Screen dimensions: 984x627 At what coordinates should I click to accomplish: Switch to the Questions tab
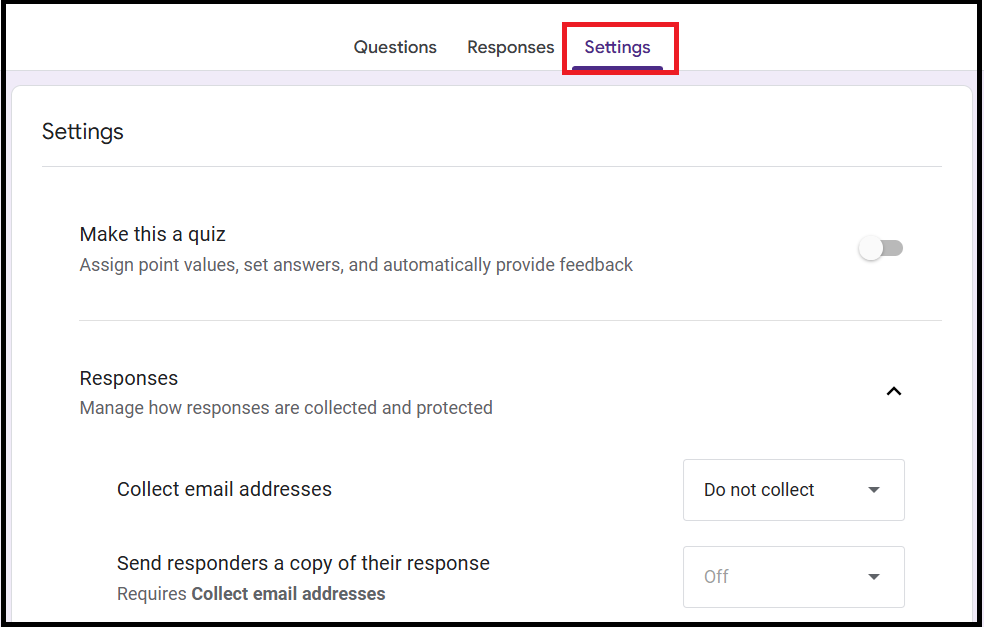coord(395,47)
